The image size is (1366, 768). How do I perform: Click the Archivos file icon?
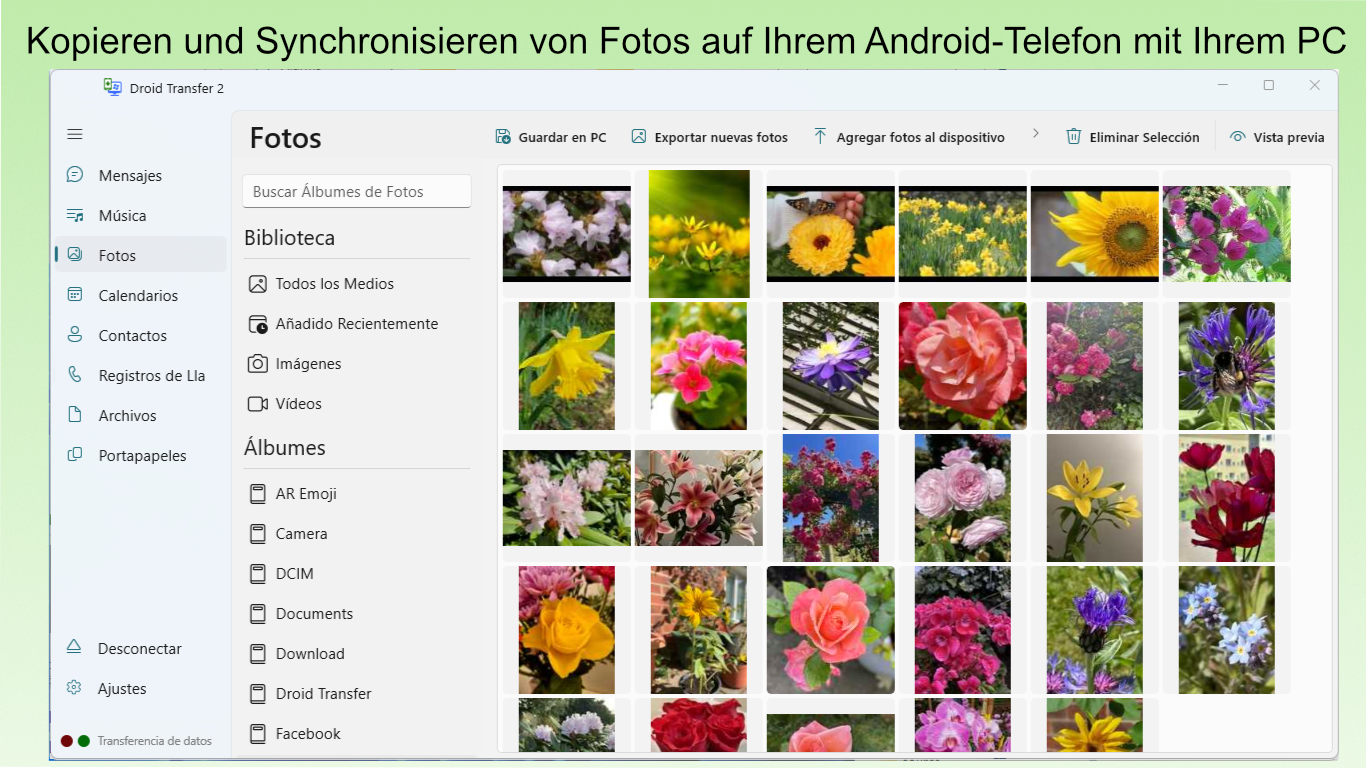coord(74,414)
